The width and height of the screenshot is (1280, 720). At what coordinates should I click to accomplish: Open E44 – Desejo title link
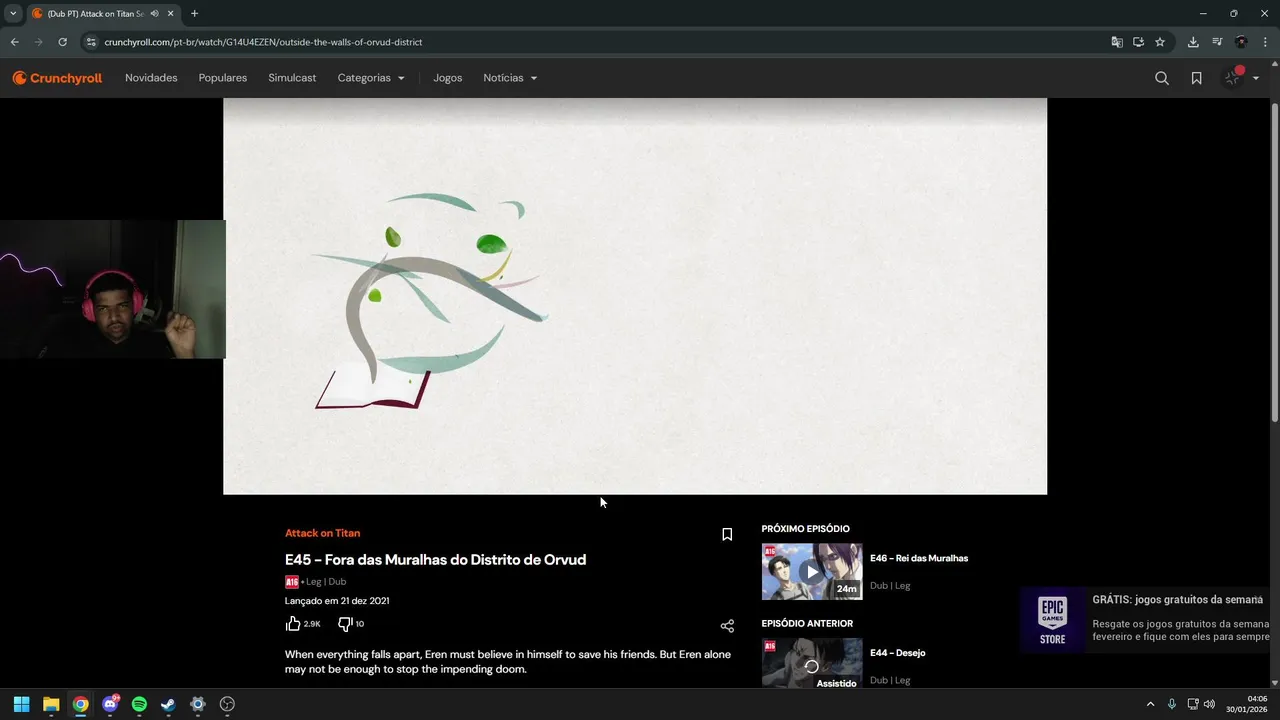897,653
